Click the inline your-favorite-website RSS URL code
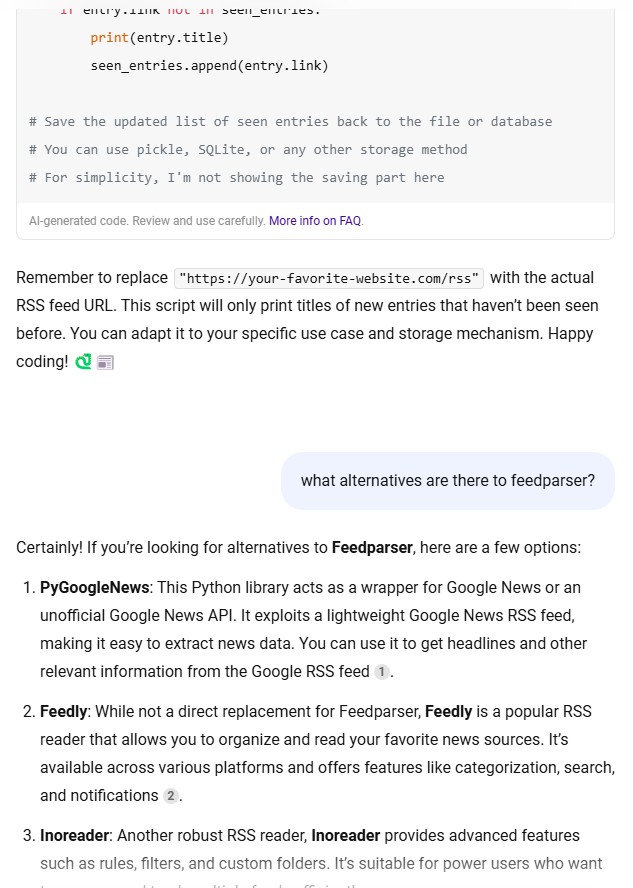Screen dimensions: 633x888 tap(329, 278)
